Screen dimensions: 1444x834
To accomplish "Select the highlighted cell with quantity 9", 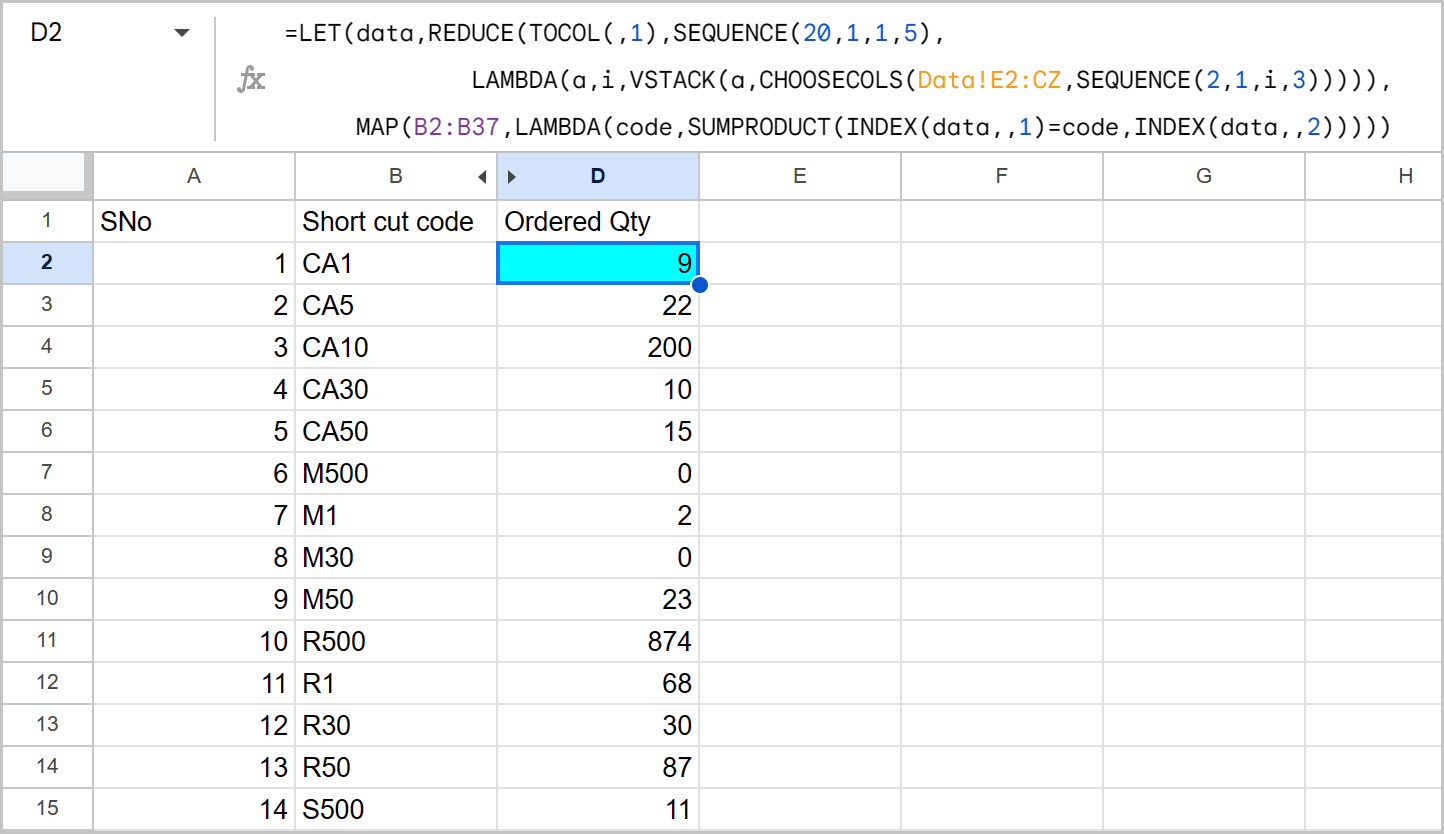I will (598, 263).
